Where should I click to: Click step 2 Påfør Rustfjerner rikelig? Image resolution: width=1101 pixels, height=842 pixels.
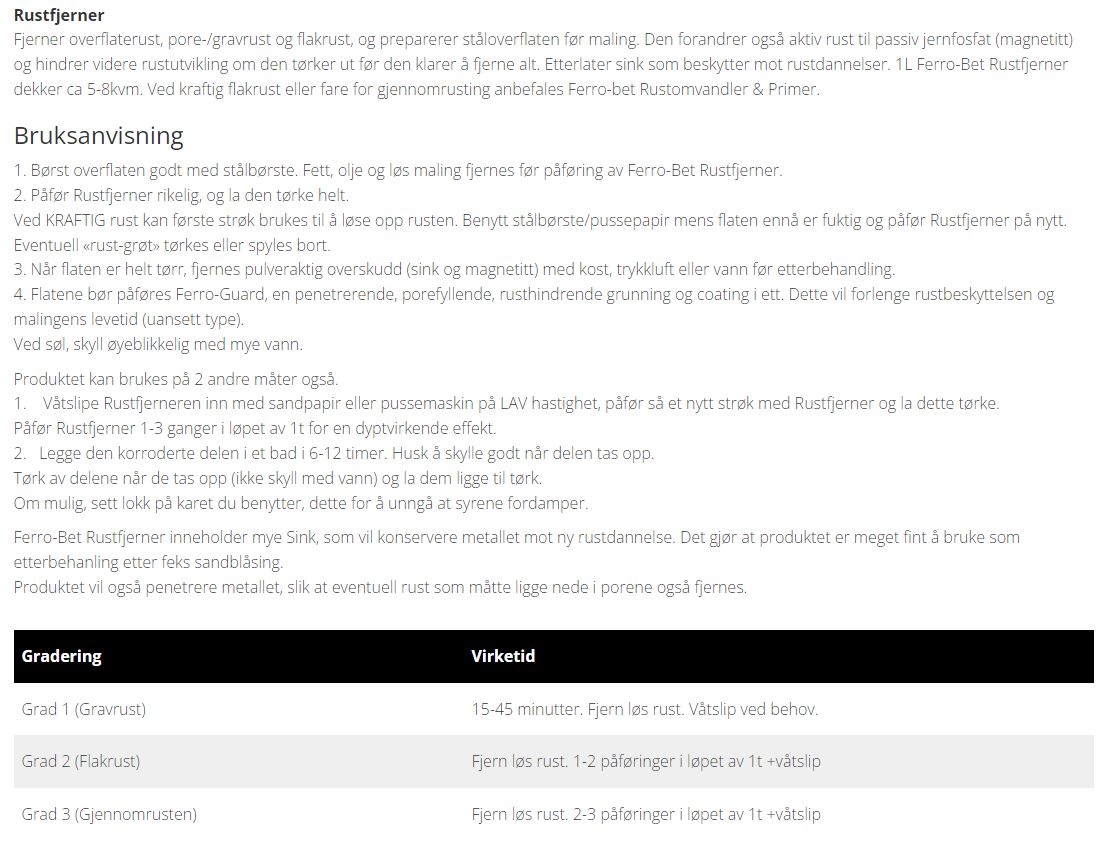pyautogui.click(x=182, y=195)
